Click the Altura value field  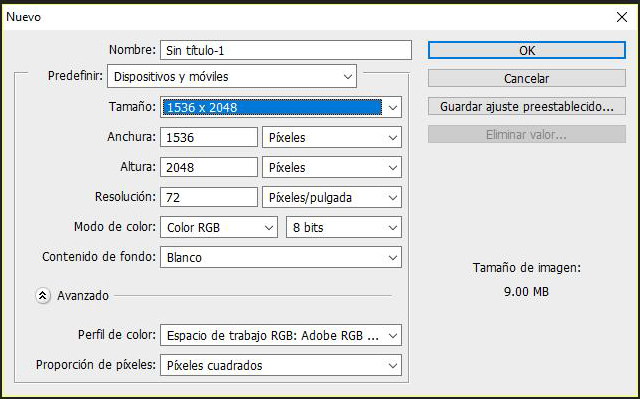tap(209, 167)
